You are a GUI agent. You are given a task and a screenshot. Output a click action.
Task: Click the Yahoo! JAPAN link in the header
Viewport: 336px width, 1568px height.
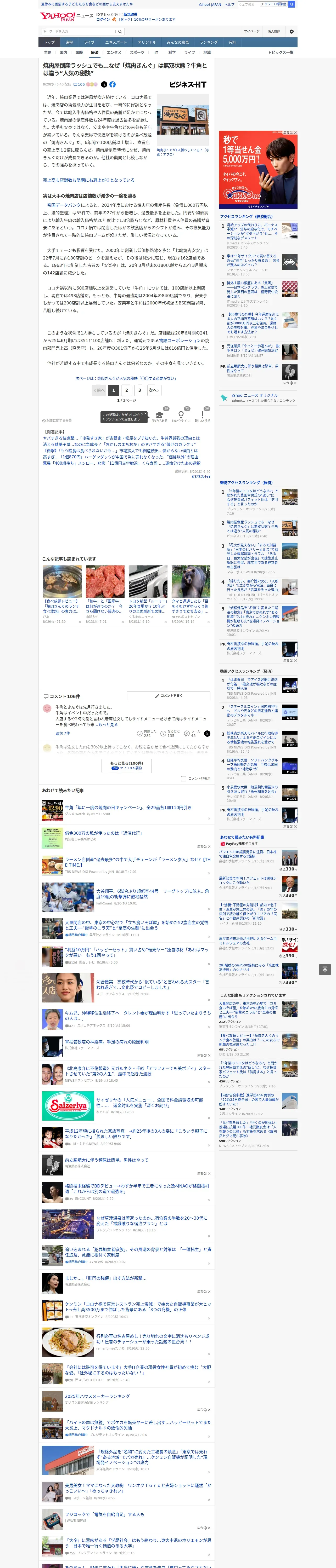(210, 4)
